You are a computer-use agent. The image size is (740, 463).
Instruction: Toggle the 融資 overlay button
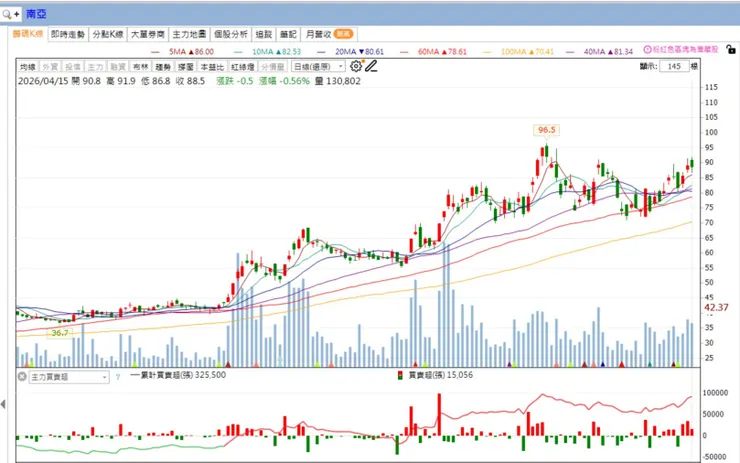click(118, 67)
